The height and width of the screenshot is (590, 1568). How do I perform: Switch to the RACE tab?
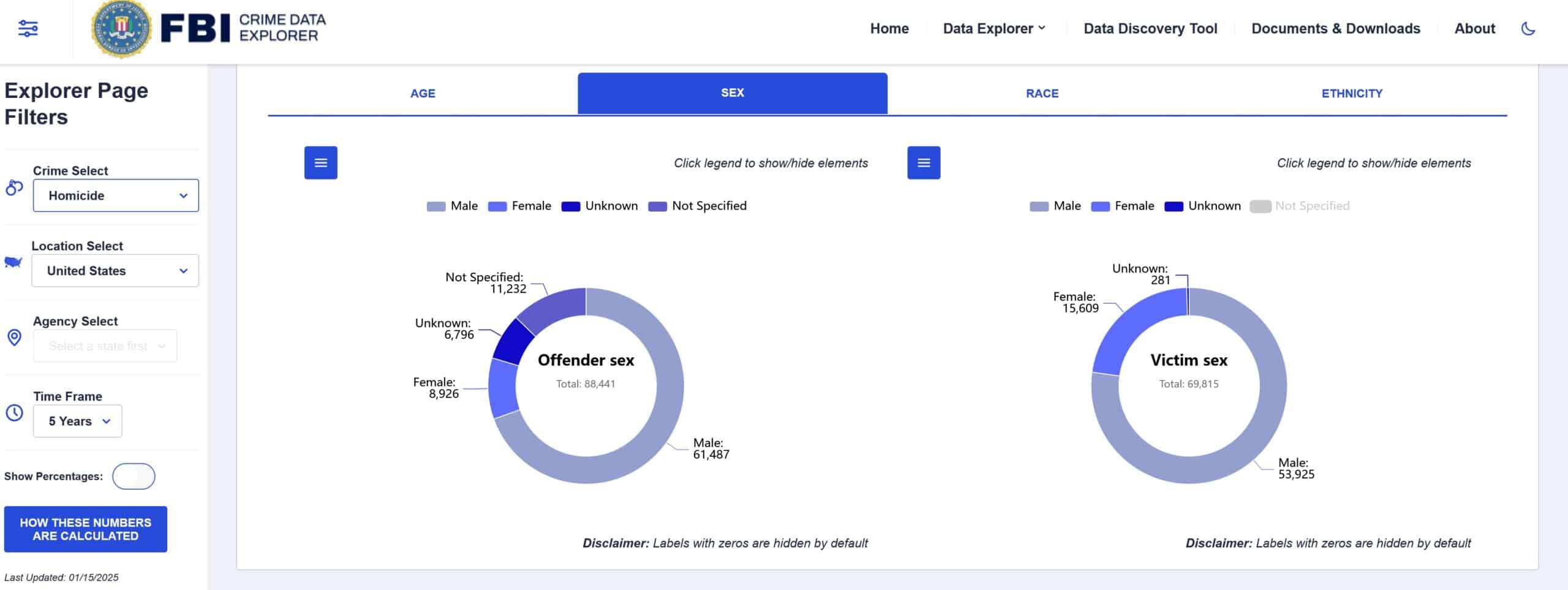tap(1042, 94)
